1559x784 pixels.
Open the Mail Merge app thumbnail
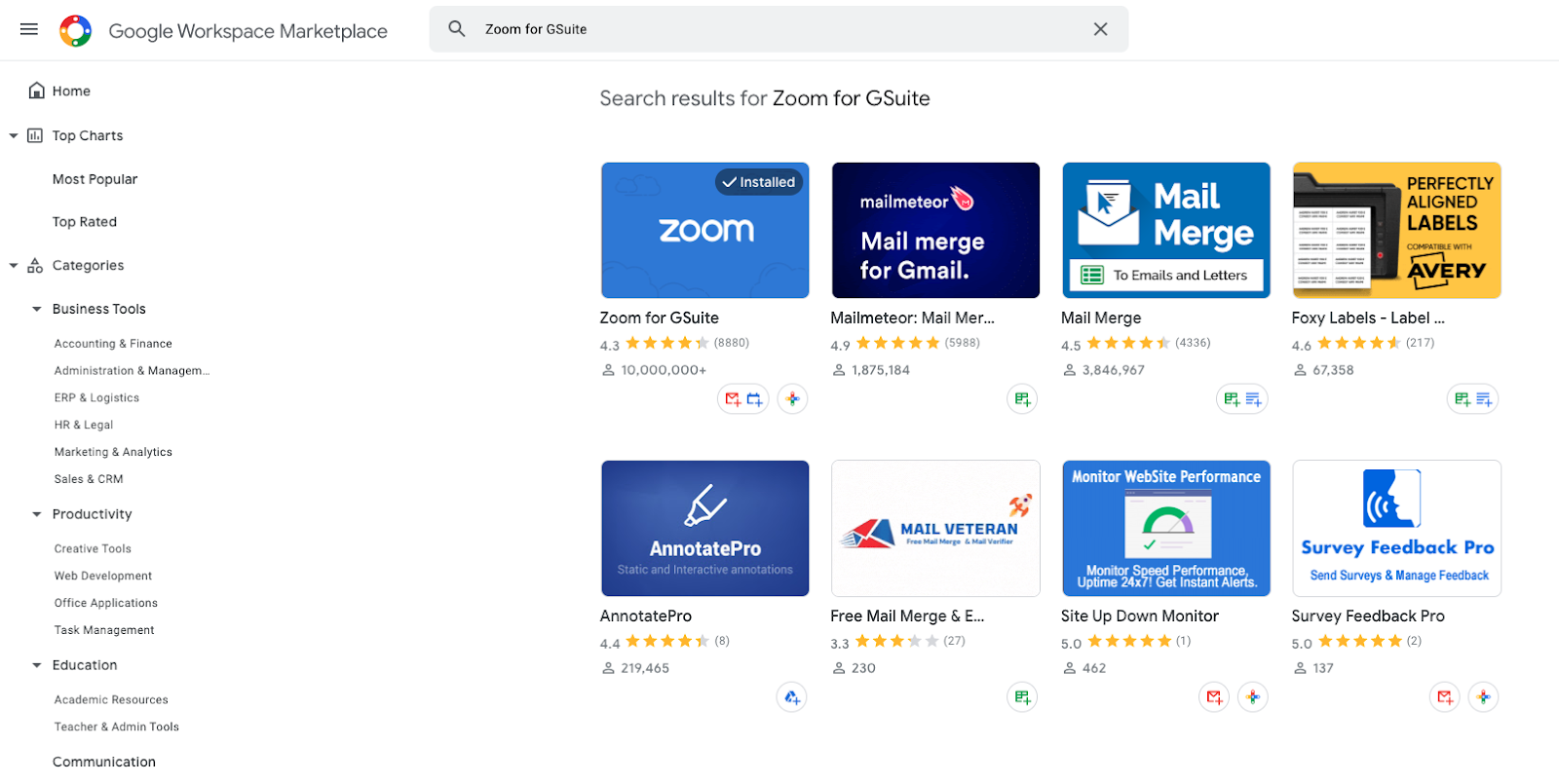click(1166, 230)
